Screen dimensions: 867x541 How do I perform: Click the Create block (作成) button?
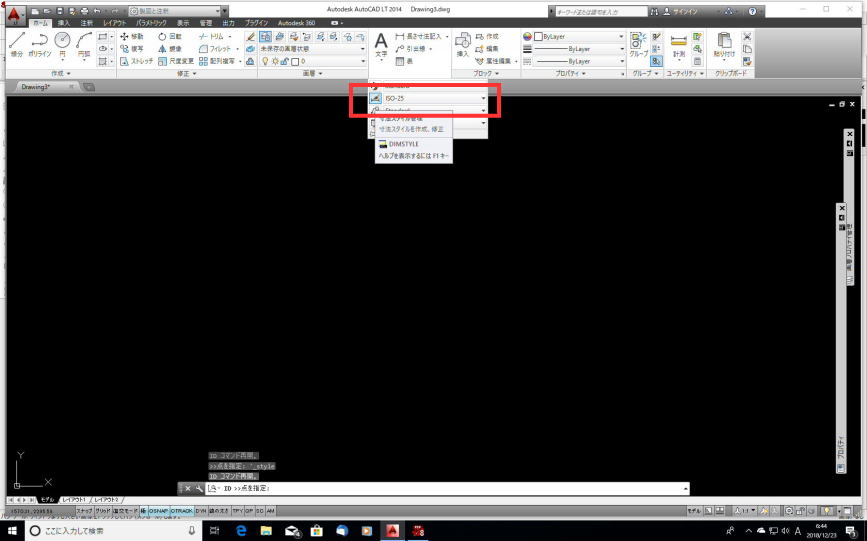[x=487, y=37]
